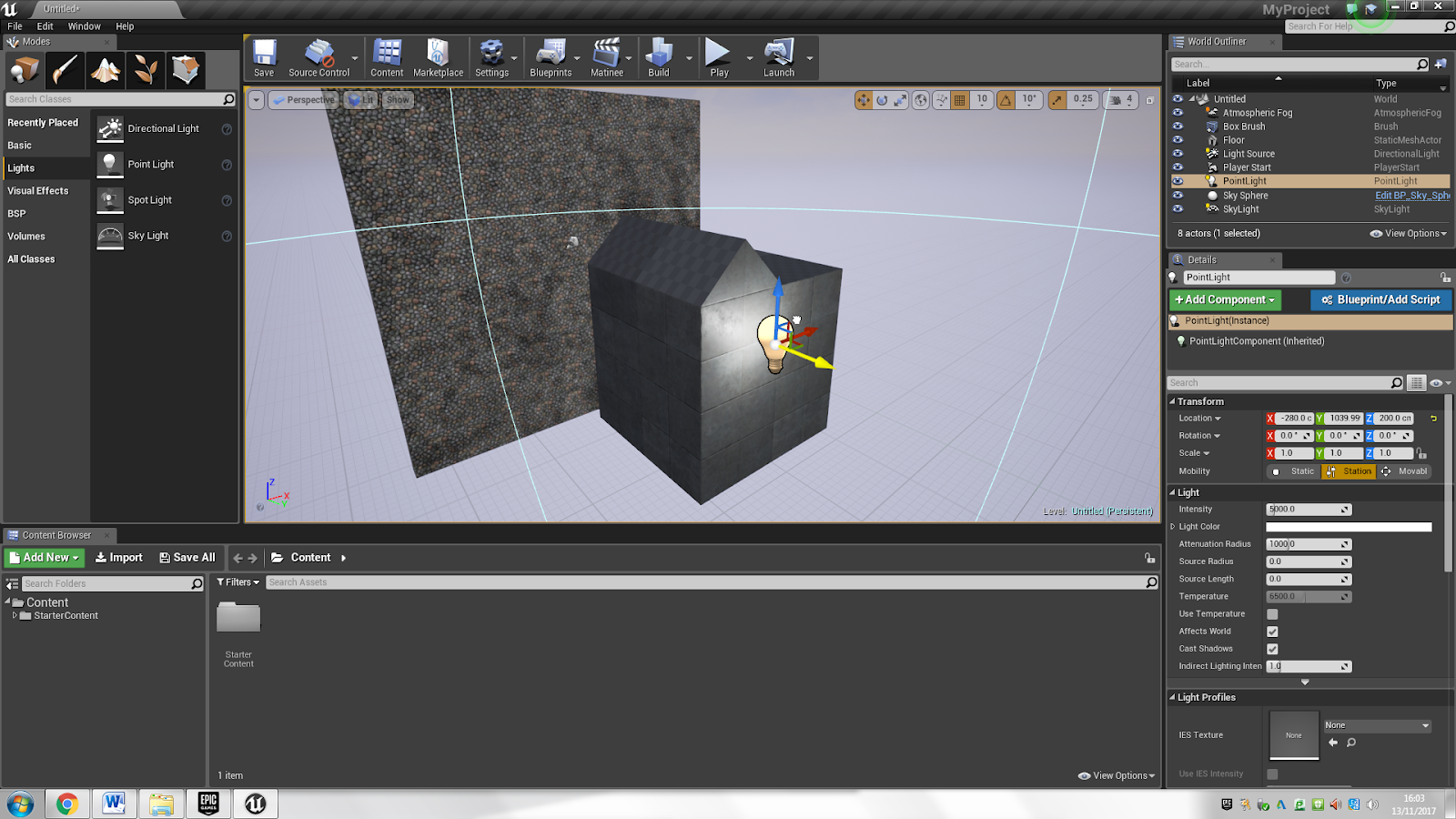This screenshot has width=1456, height=819.
Task: Open the Marketplace toolbar icon
Action: (x=438, y=58)
